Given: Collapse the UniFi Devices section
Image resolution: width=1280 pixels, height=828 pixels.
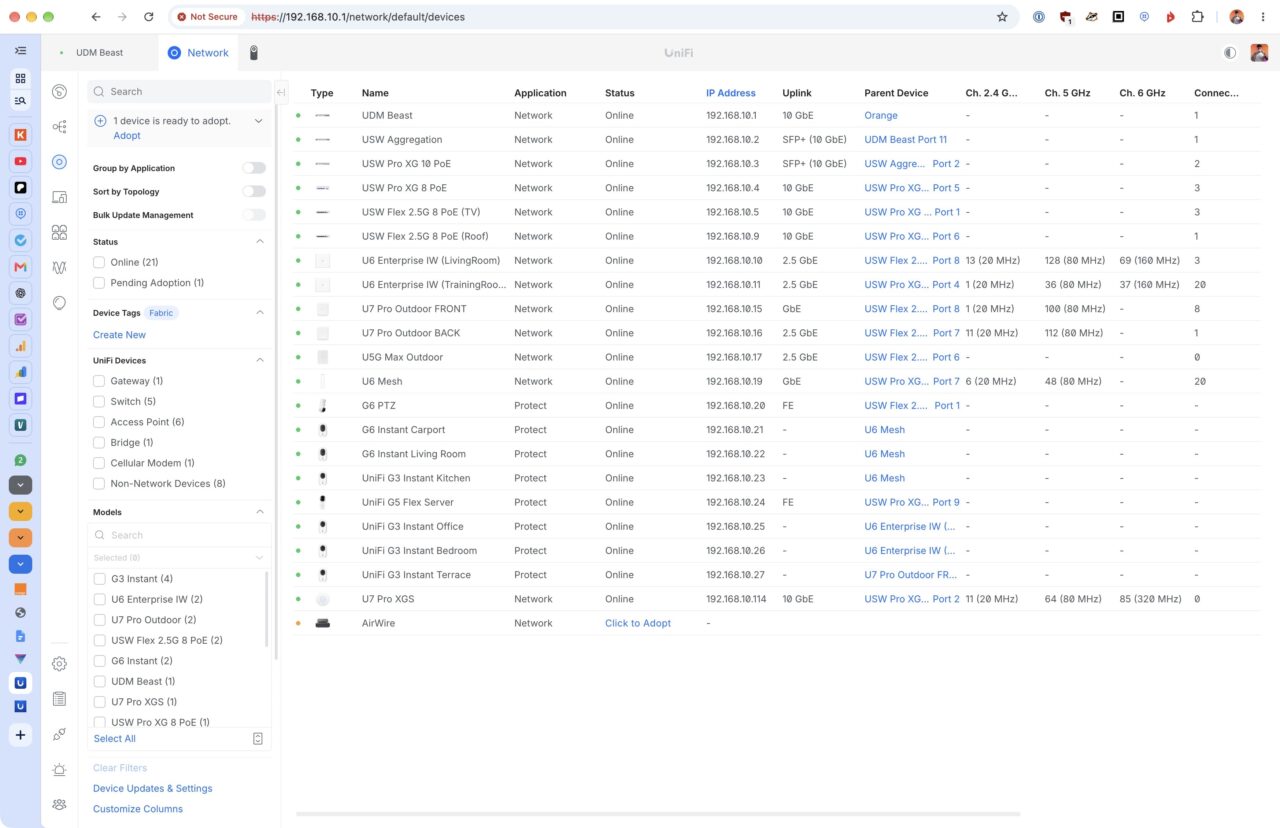Looking at the screenshot, I should (260, 360).
